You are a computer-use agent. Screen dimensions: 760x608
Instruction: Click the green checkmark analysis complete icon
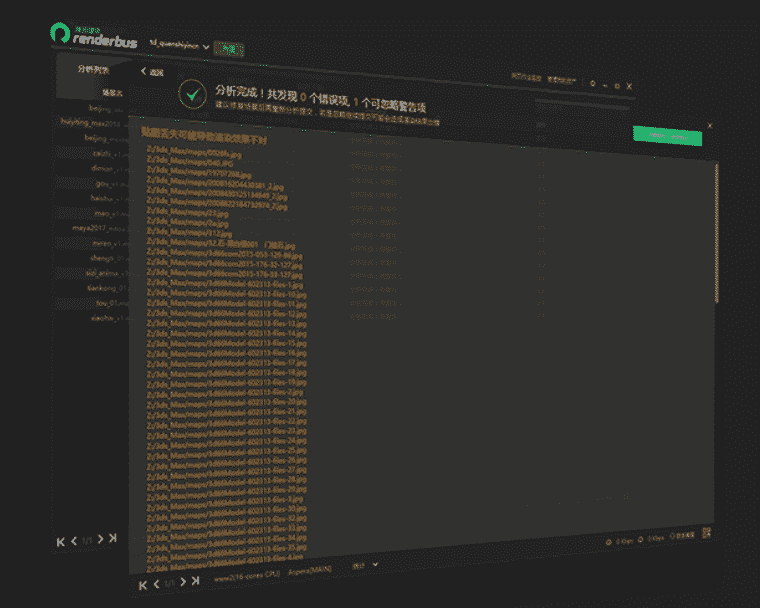192,94
